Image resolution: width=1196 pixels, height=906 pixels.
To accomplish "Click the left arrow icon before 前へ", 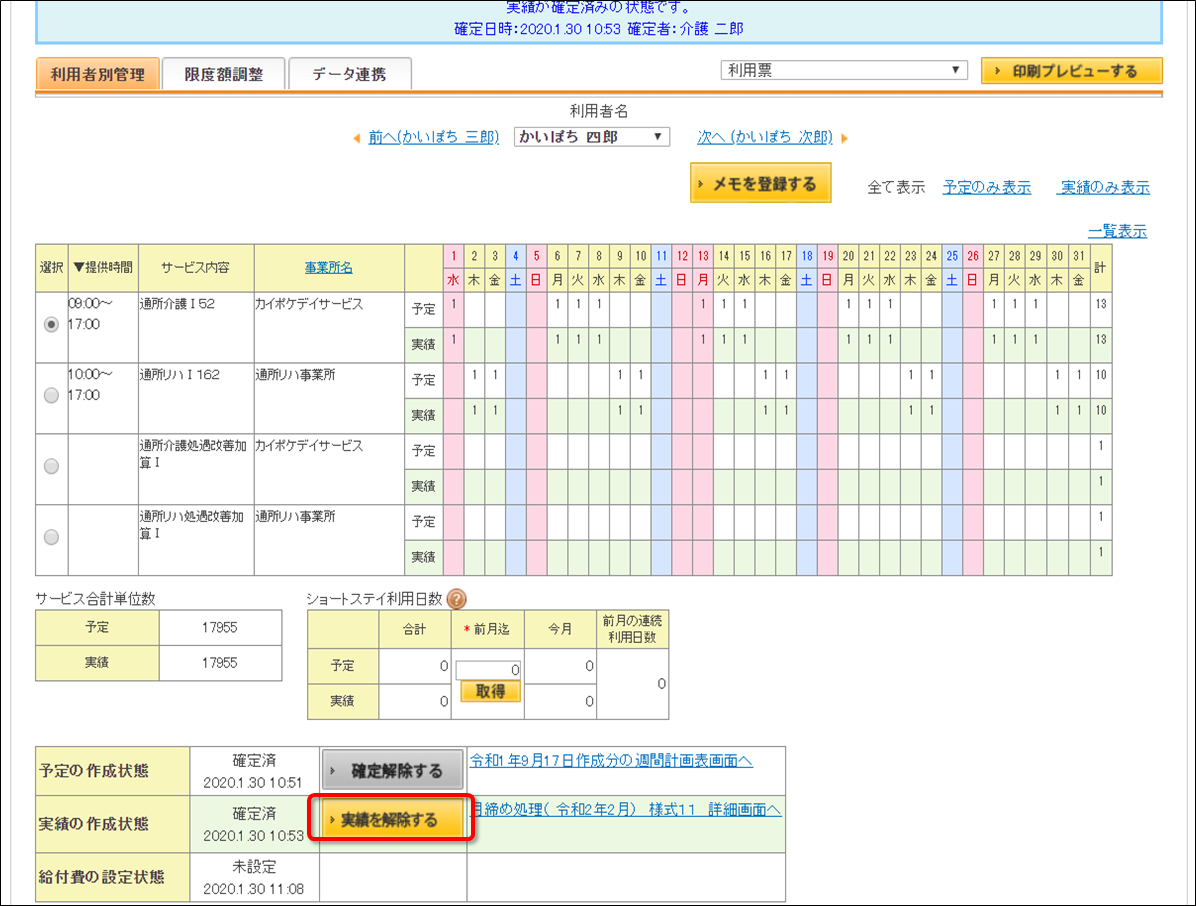I will click(357, 138).
